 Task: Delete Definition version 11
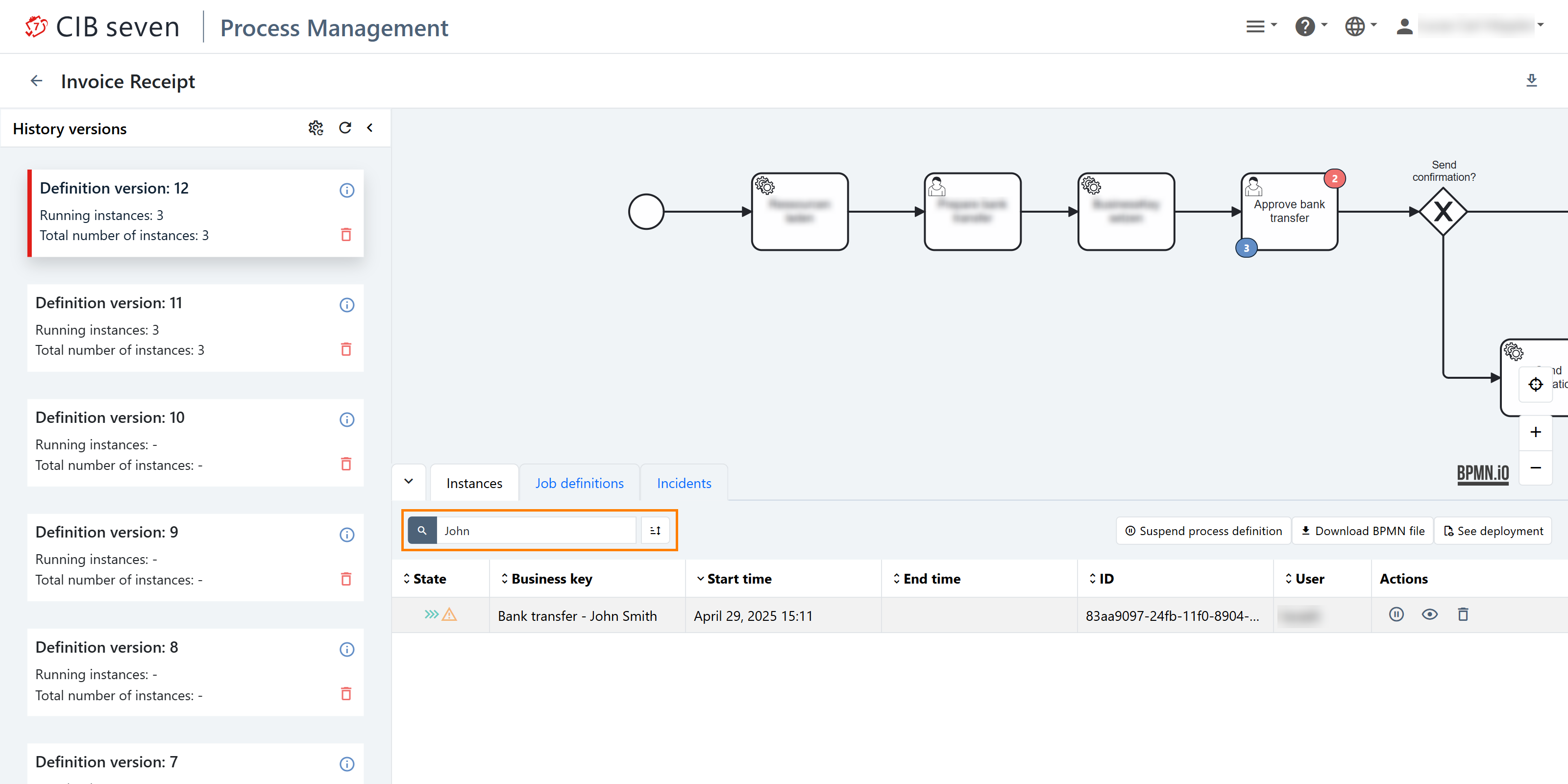[x=346, y=349]
